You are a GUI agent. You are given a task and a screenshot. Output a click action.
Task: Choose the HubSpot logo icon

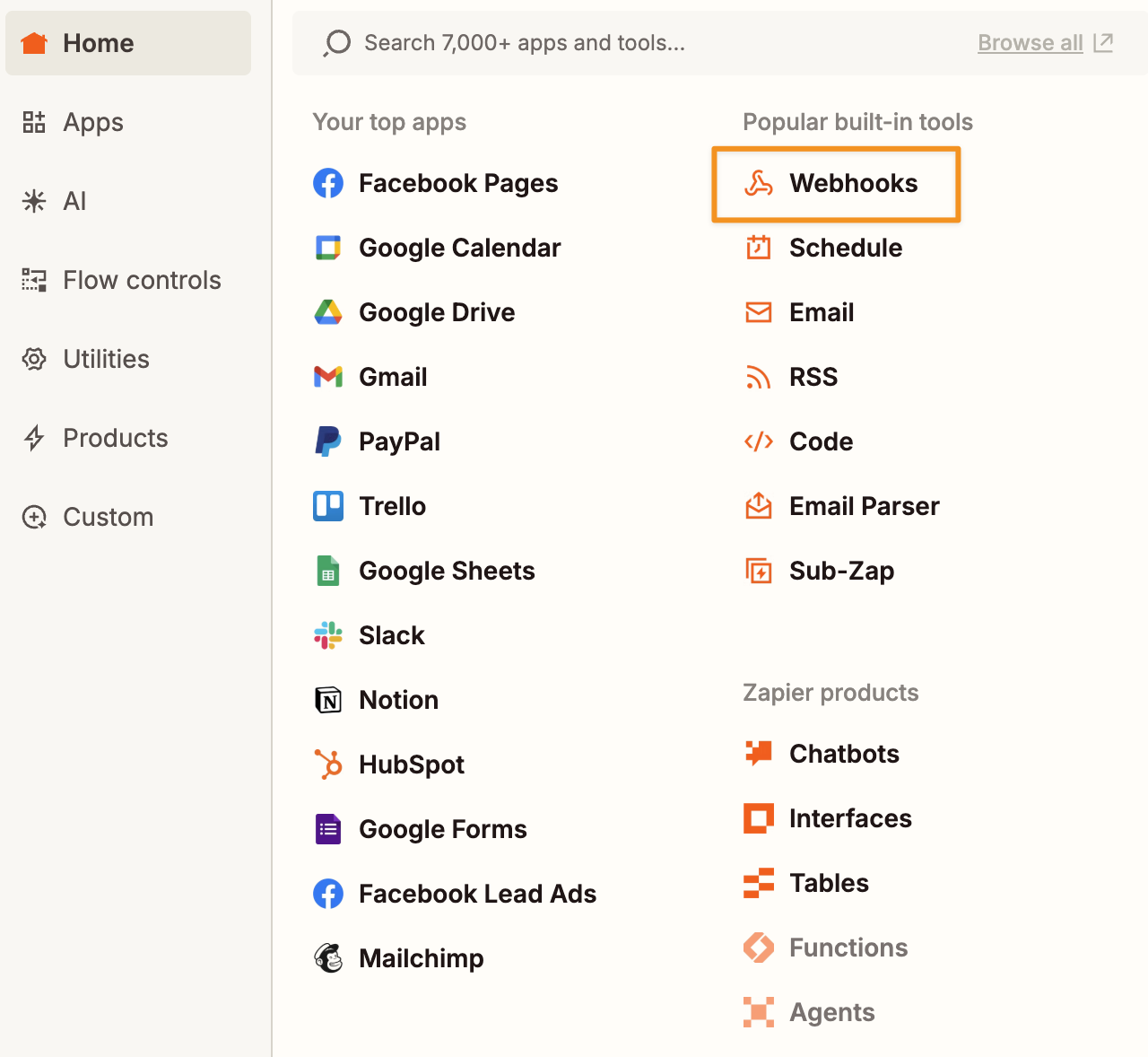[328, 764]
